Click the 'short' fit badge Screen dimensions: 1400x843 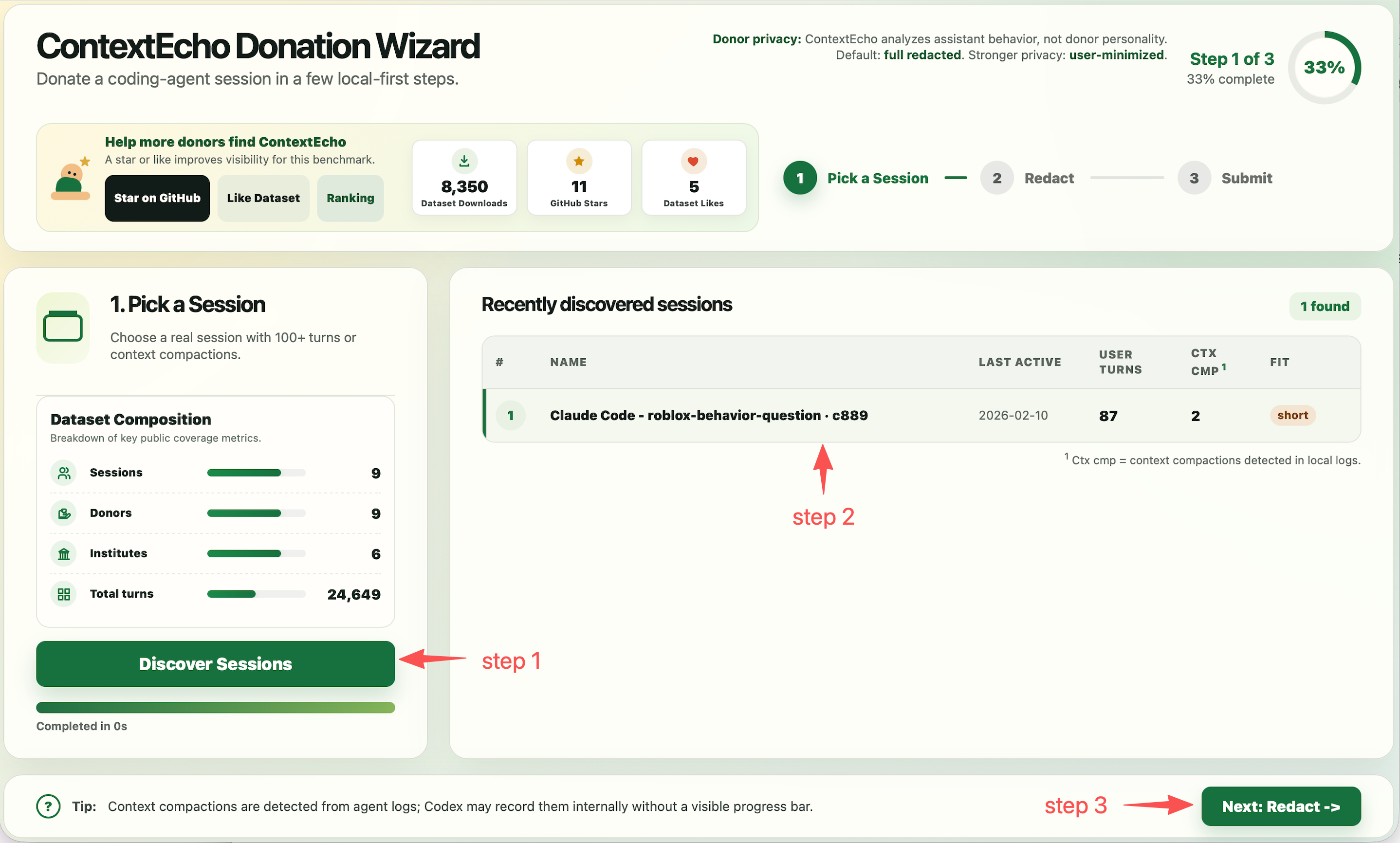click(1292, 415)
